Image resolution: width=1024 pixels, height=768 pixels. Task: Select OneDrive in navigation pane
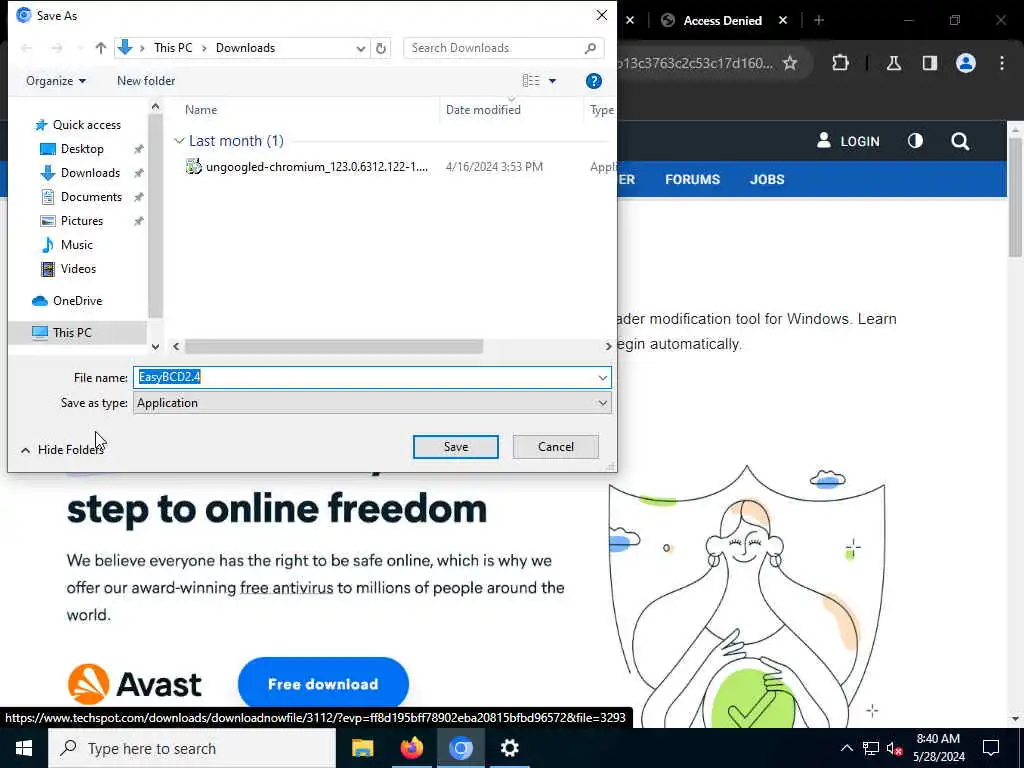[x=77, y=301]
